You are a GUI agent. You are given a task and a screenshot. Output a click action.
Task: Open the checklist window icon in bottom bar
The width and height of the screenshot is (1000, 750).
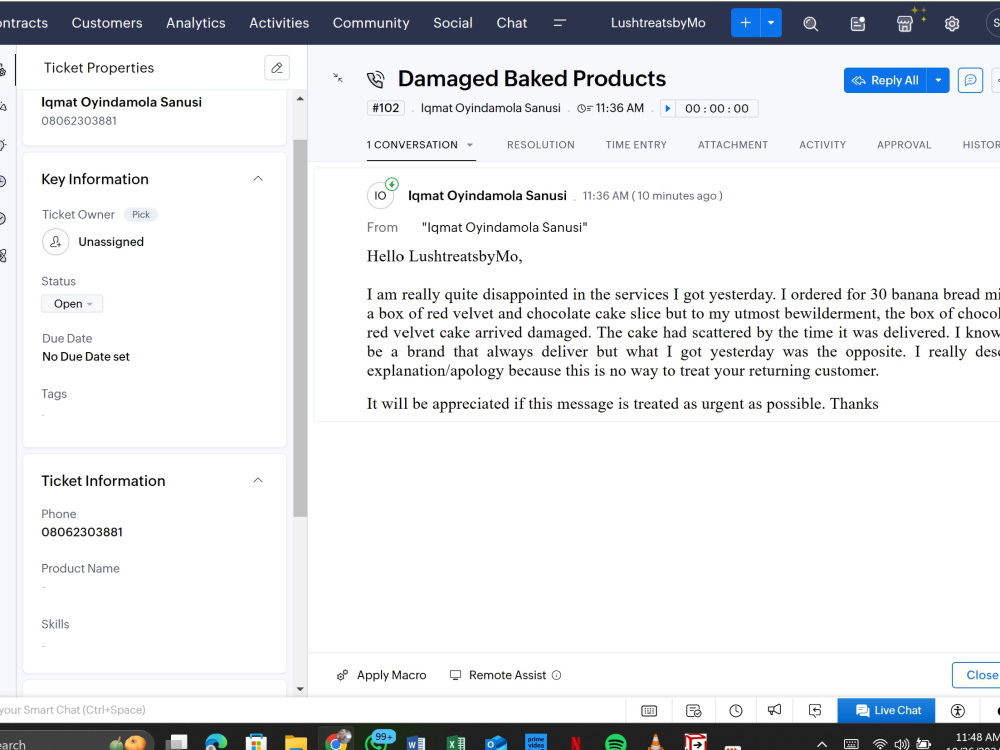tap(694, 710)
